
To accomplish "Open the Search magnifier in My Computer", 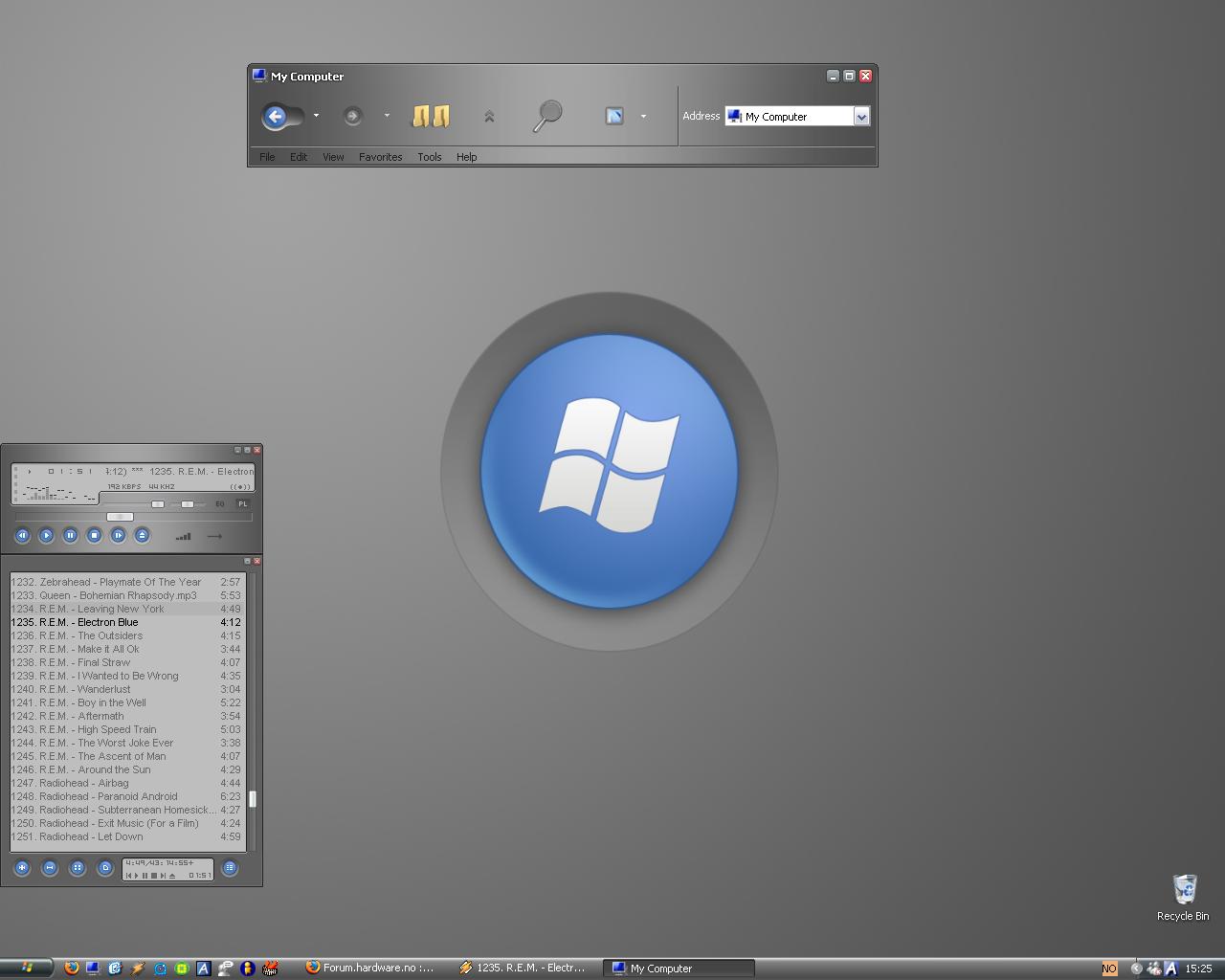I will [547, 116].
